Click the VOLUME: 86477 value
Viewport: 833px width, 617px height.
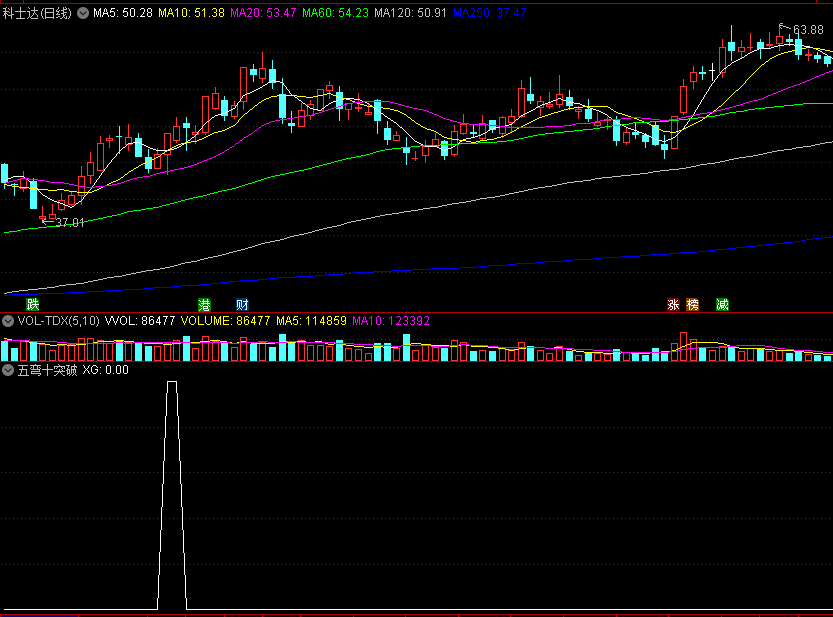225,321
